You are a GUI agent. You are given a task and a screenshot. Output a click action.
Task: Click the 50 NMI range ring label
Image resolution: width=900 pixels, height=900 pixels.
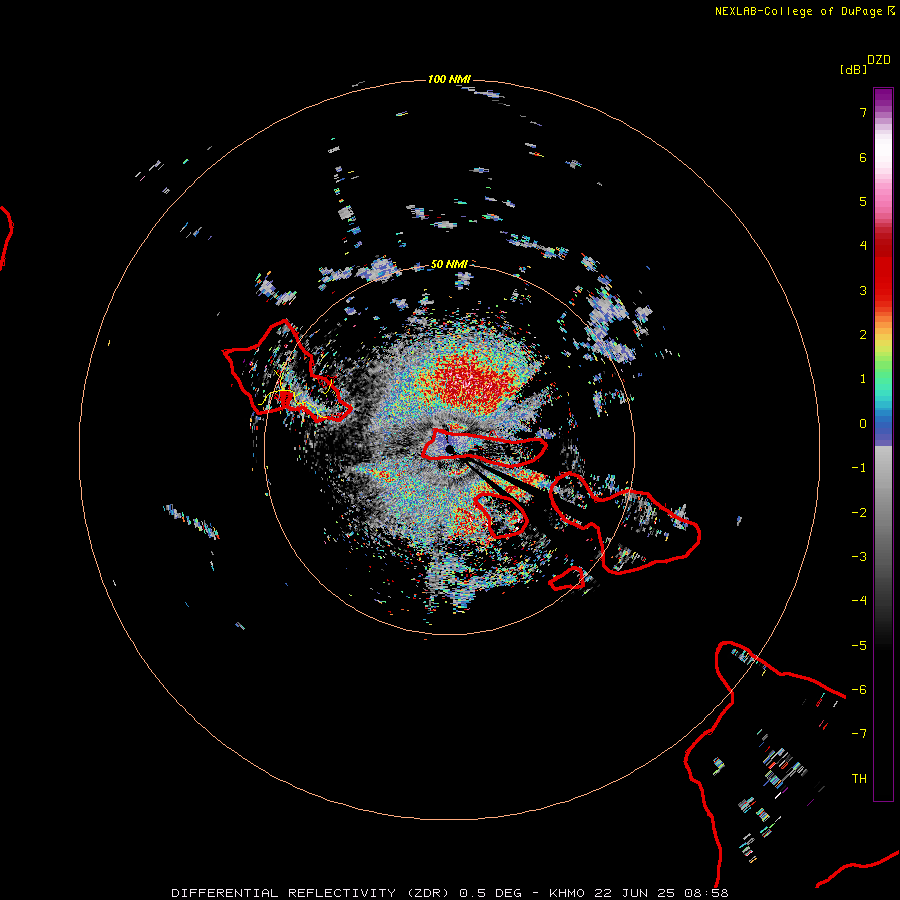[x=449, y=264]
